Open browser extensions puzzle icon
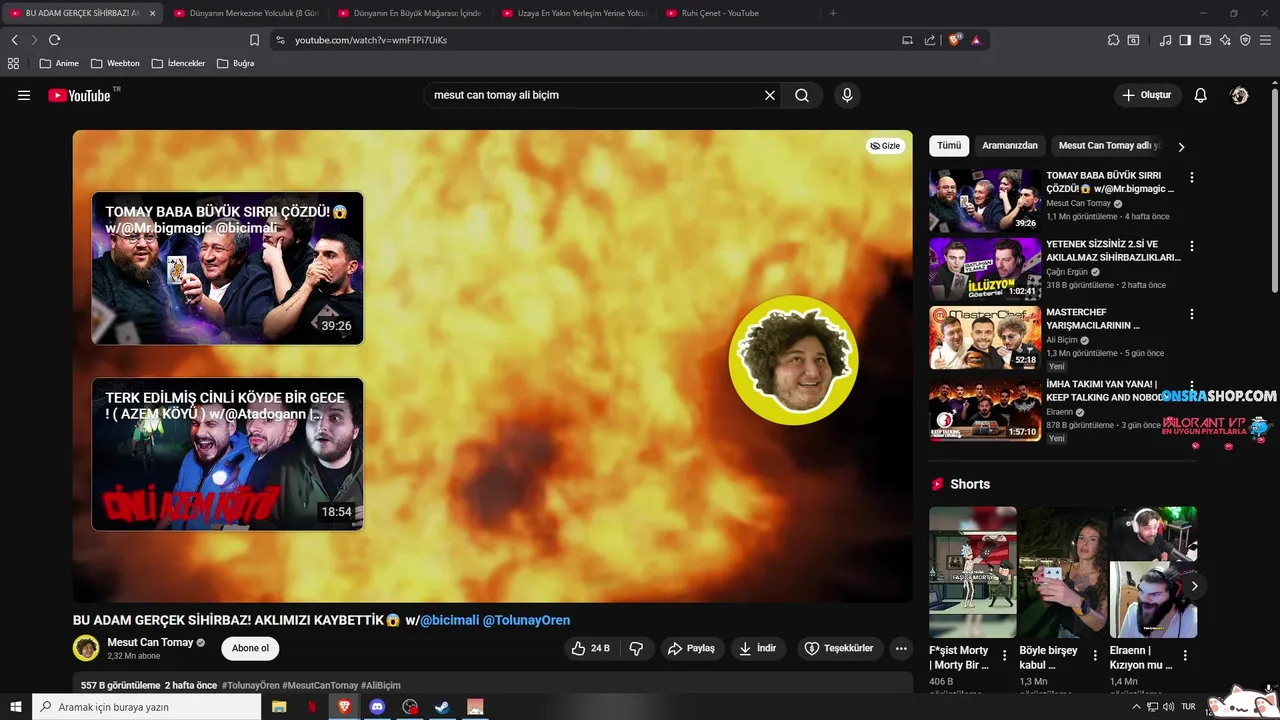The image size is (1280, 720). pos(1113,40)
